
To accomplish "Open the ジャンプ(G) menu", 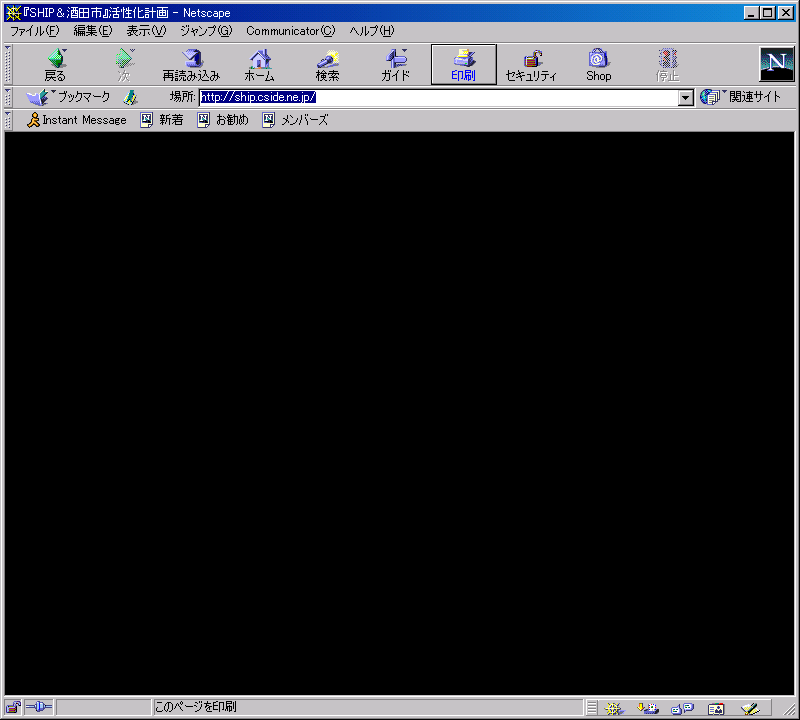I will point(206,31).
